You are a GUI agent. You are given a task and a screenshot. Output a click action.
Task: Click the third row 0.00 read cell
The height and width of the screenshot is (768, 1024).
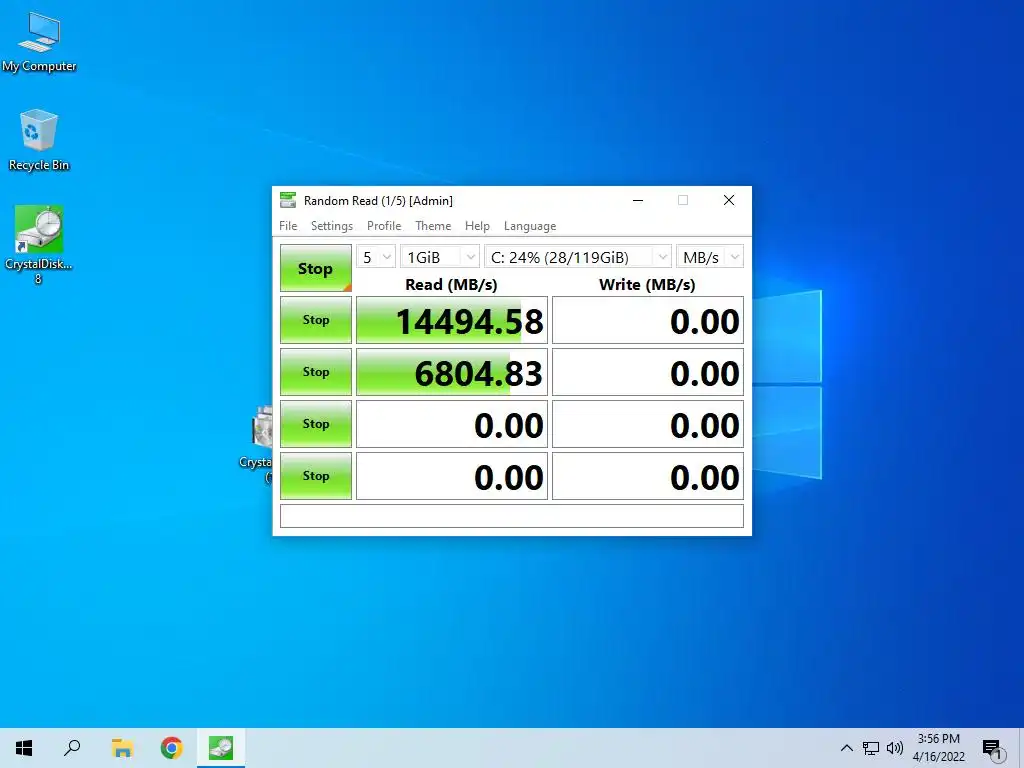(x=452, y=424)
